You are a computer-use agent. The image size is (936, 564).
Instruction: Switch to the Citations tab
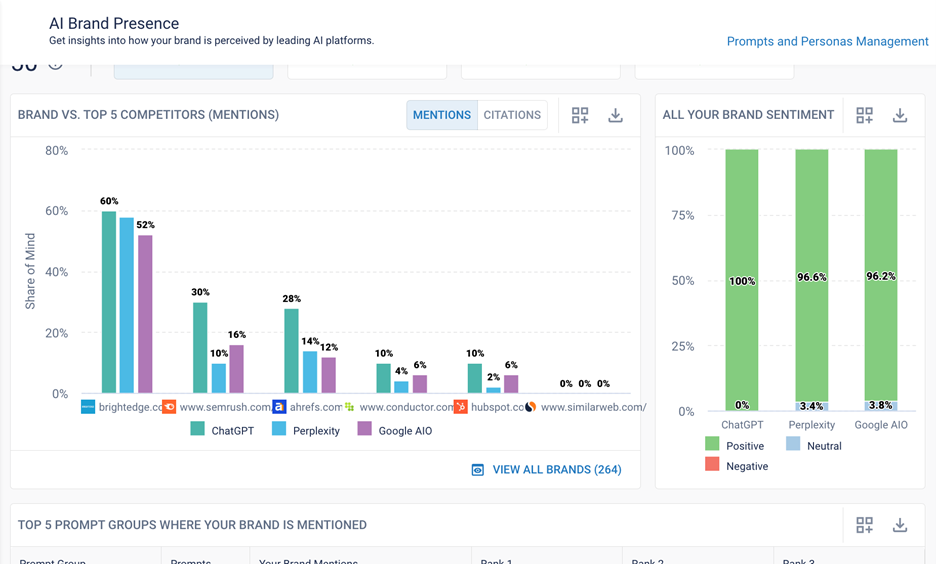512,115
